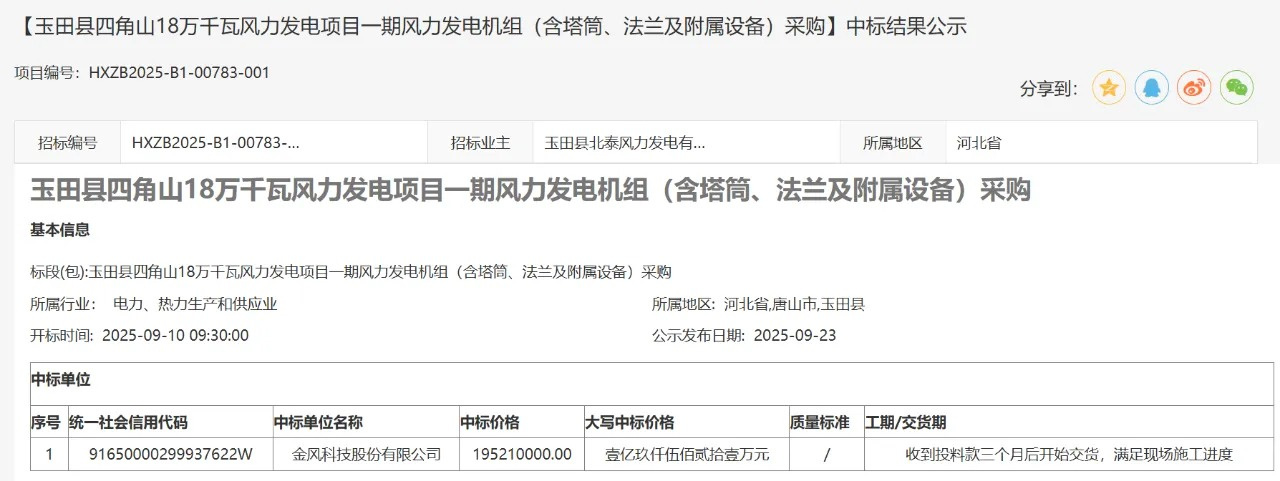The width and height of the screenshot is (1280, 481).
Task: Click owner name 玉田县北泰风力发电有...
Action: tap(625, 143)
